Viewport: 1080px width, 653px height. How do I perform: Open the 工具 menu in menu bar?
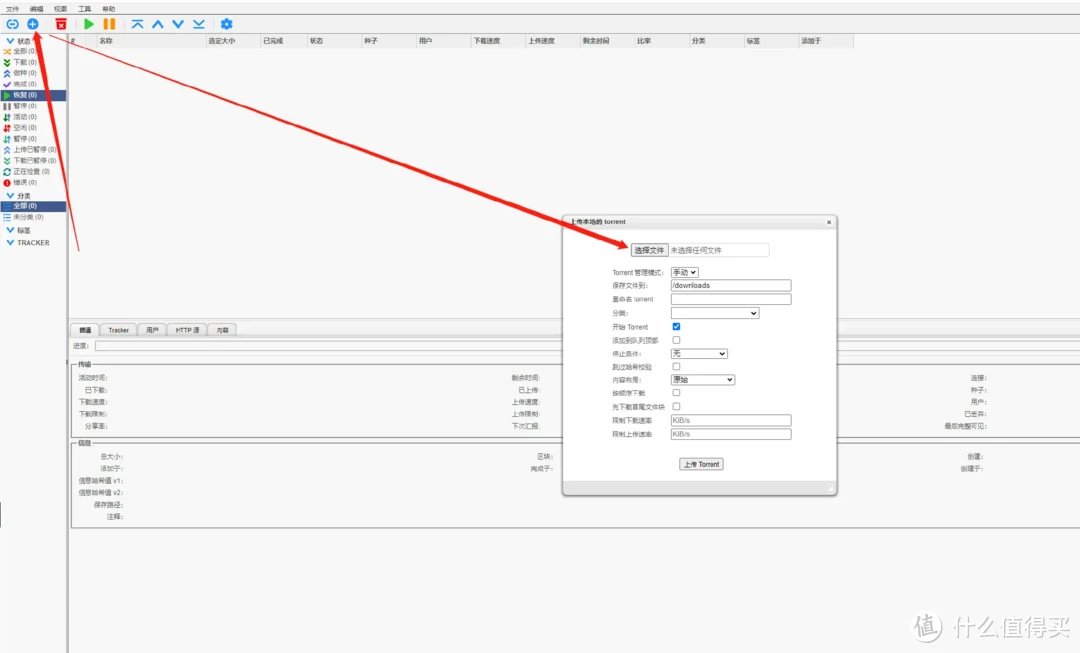[x=85, y=8]
